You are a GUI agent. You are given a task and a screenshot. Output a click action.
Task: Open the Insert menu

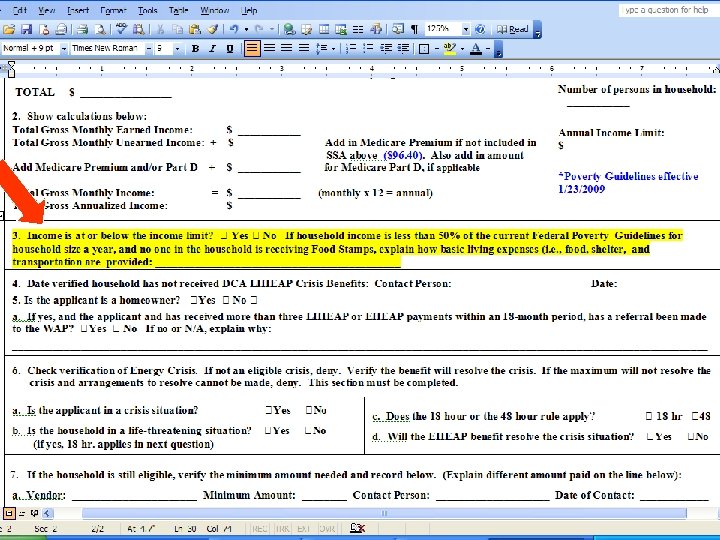click(x=78, y=10)
